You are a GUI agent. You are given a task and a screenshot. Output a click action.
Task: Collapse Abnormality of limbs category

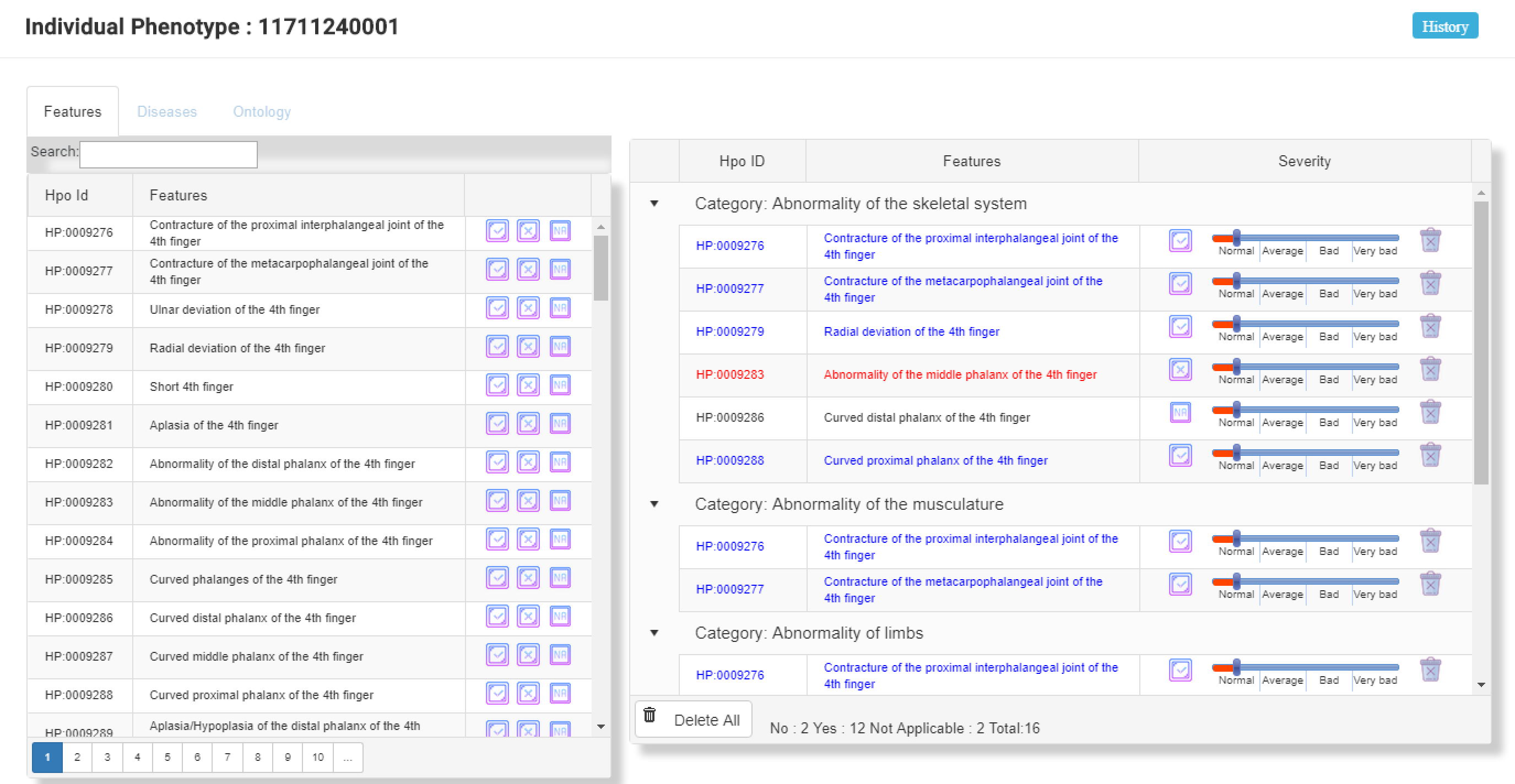[654, 633]
